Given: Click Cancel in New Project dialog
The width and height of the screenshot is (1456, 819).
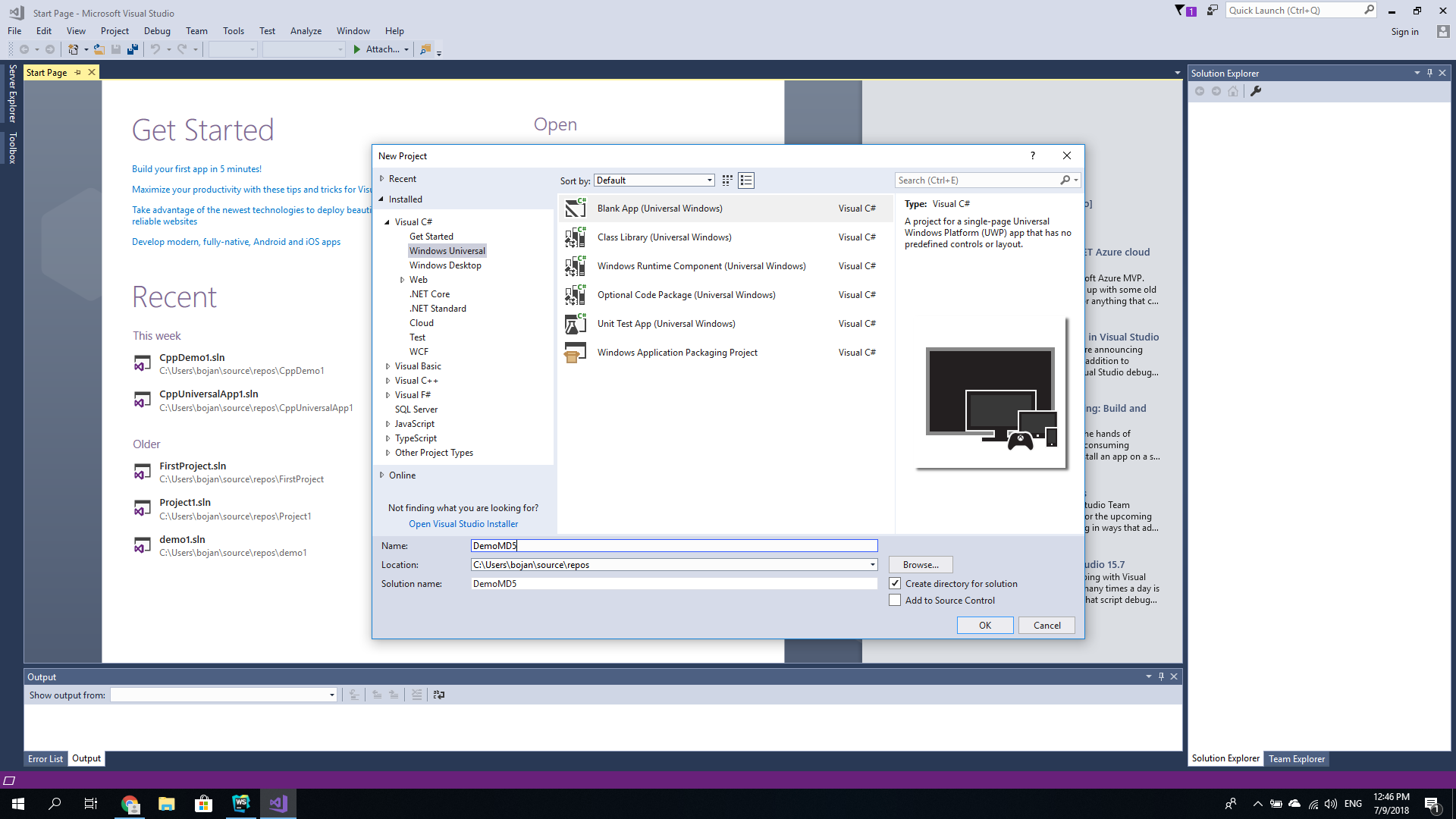Looking at the screenshot, I should pos(1047,626).
